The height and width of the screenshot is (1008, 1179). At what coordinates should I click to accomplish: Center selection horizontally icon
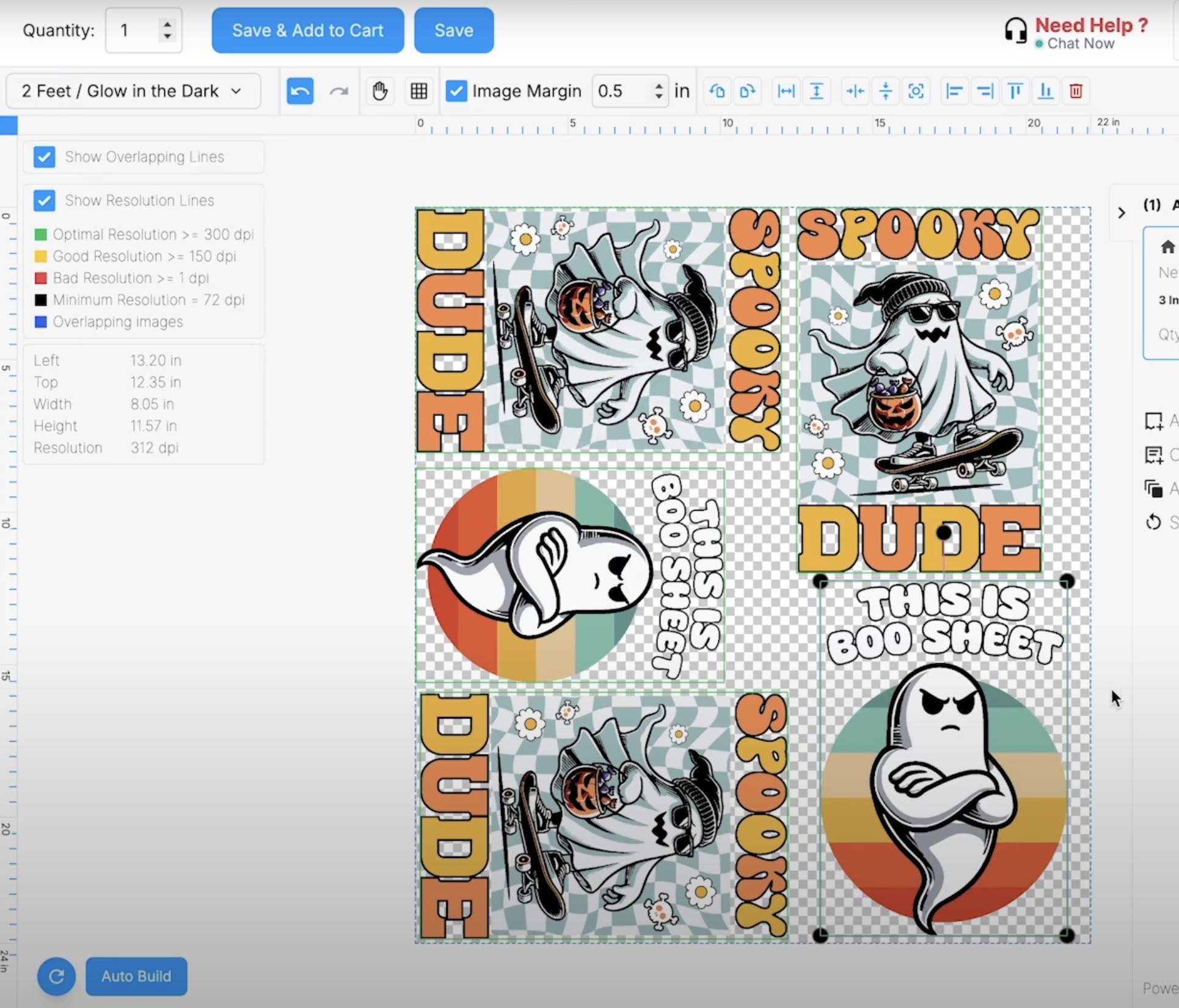[x=855, y=92]
